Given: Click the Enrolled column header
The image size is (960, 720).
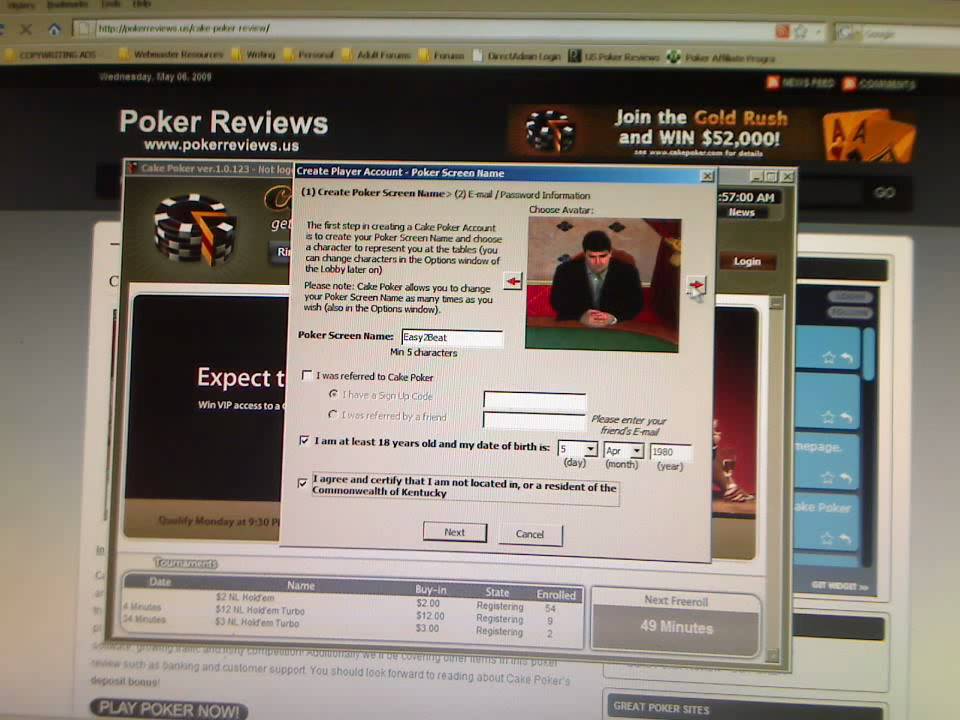Looking at the screenshot, I should point(556,594).
